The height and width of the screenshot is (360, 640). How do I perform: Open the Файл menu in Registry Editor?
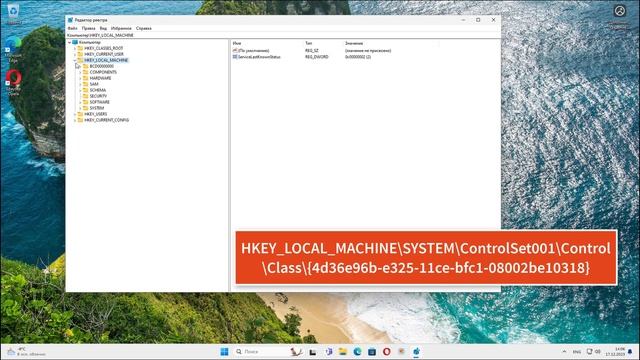pyautogui.click(x=72, y=28)
